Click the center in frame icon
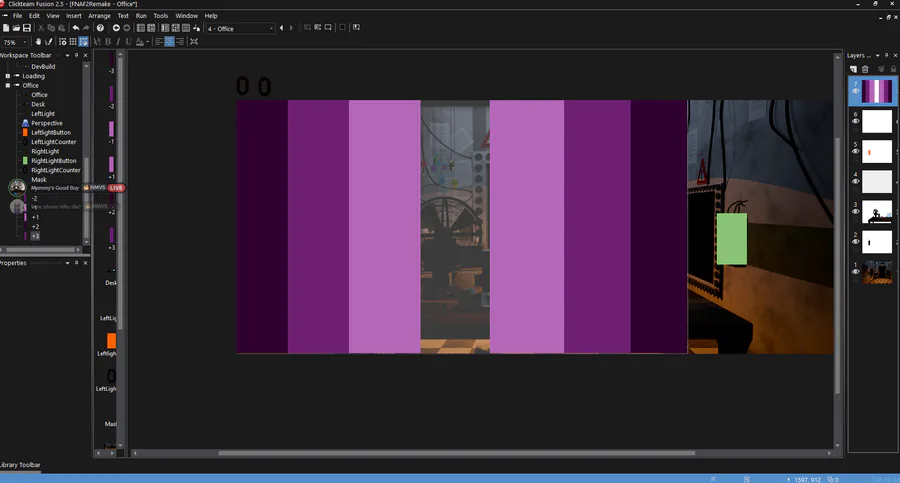This screenshot has height=483, width=900. pyautogui.click(x=194, y=41)
